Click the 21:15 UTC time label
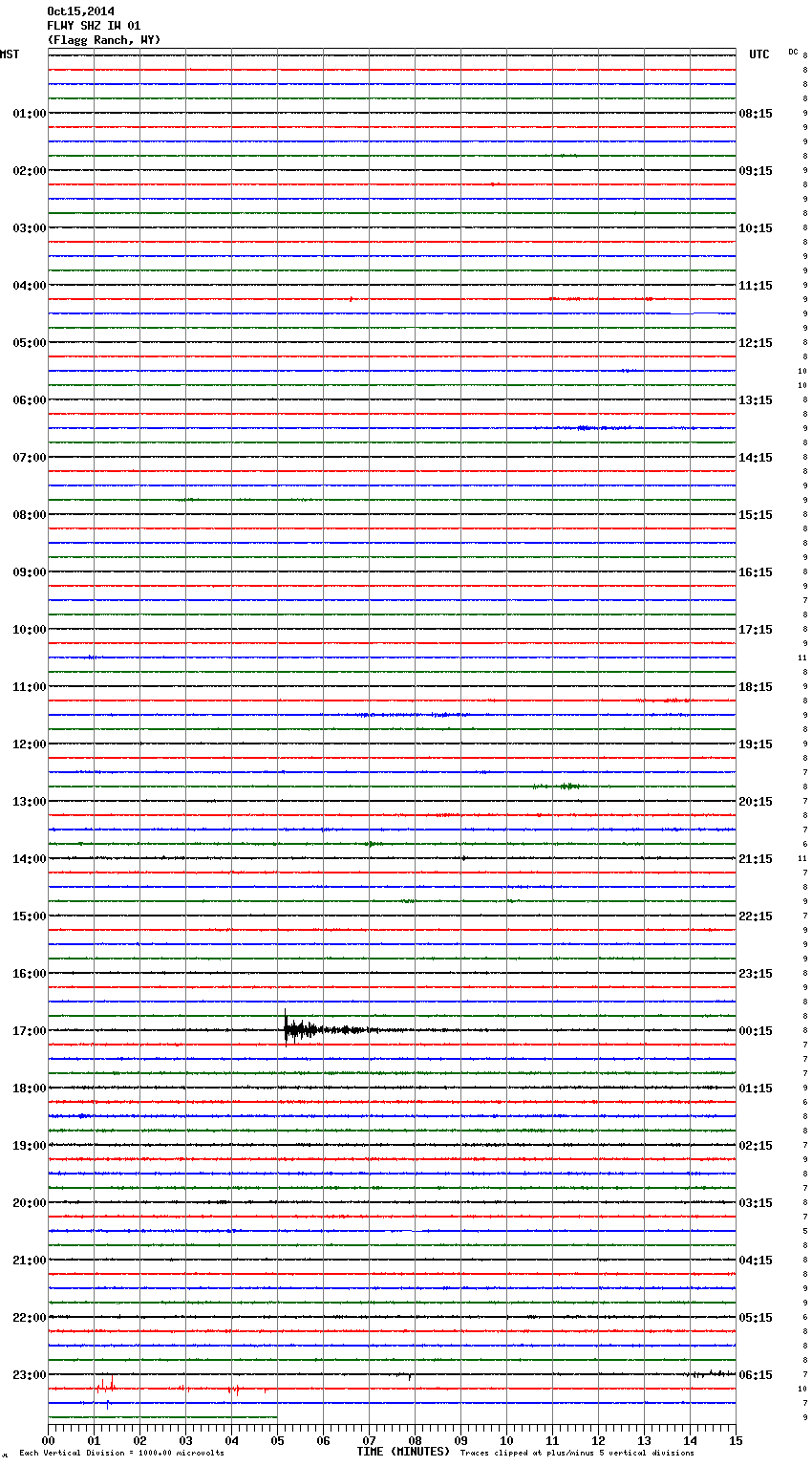 [x=756, y=859]
